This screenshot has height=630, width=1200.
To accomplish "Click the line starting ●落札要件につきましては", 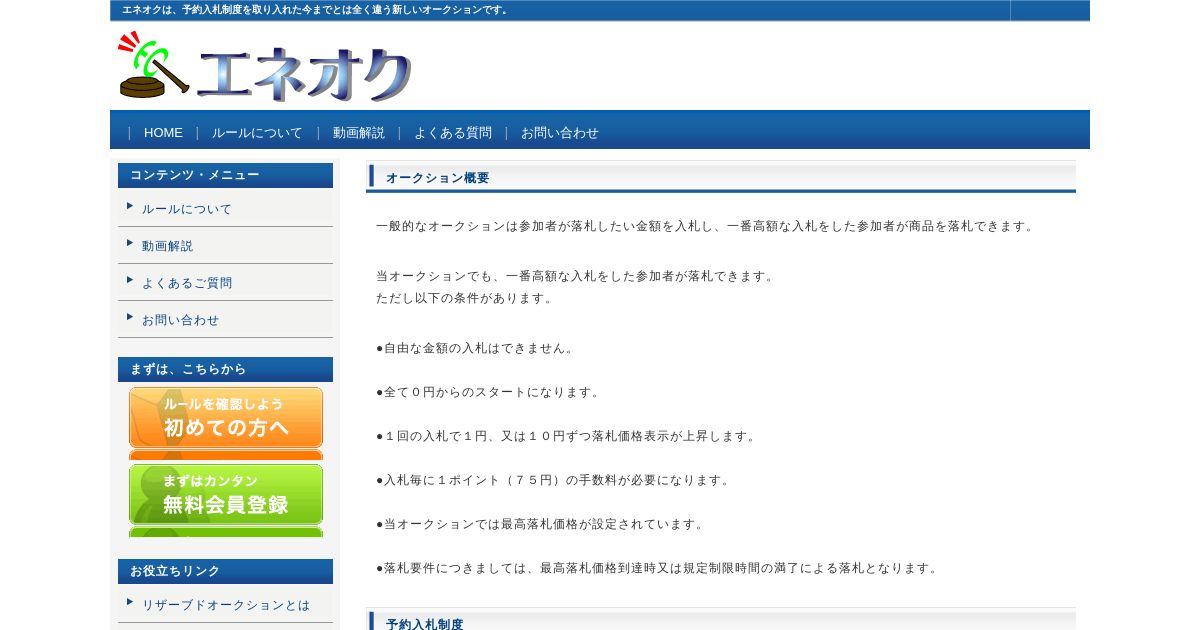I will coord(659,568).
